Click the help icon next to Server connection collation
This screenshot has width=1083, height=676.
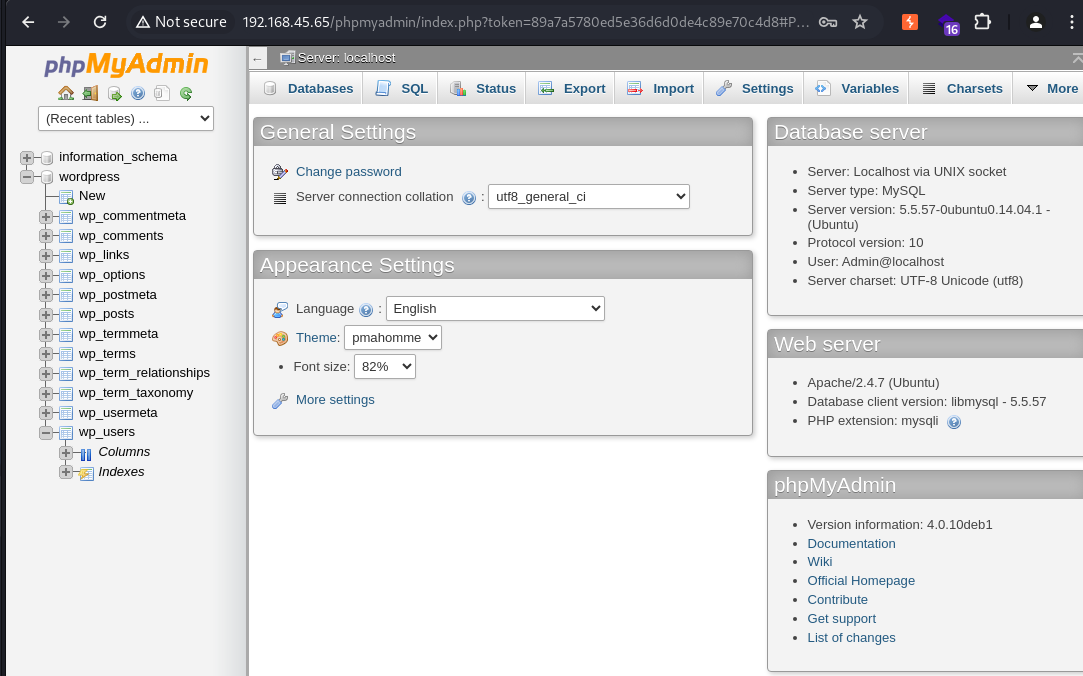coord(469,198)
